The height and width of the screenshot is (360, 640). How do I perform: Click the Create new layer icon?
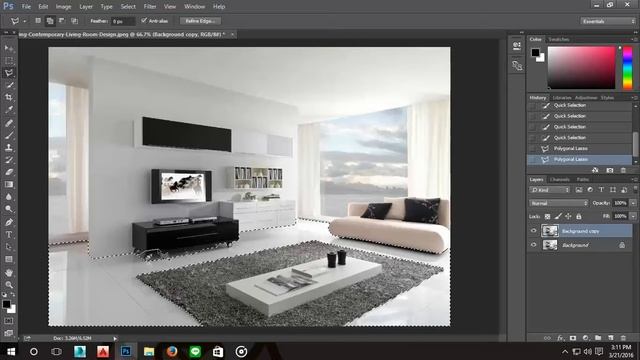(611, 338)
